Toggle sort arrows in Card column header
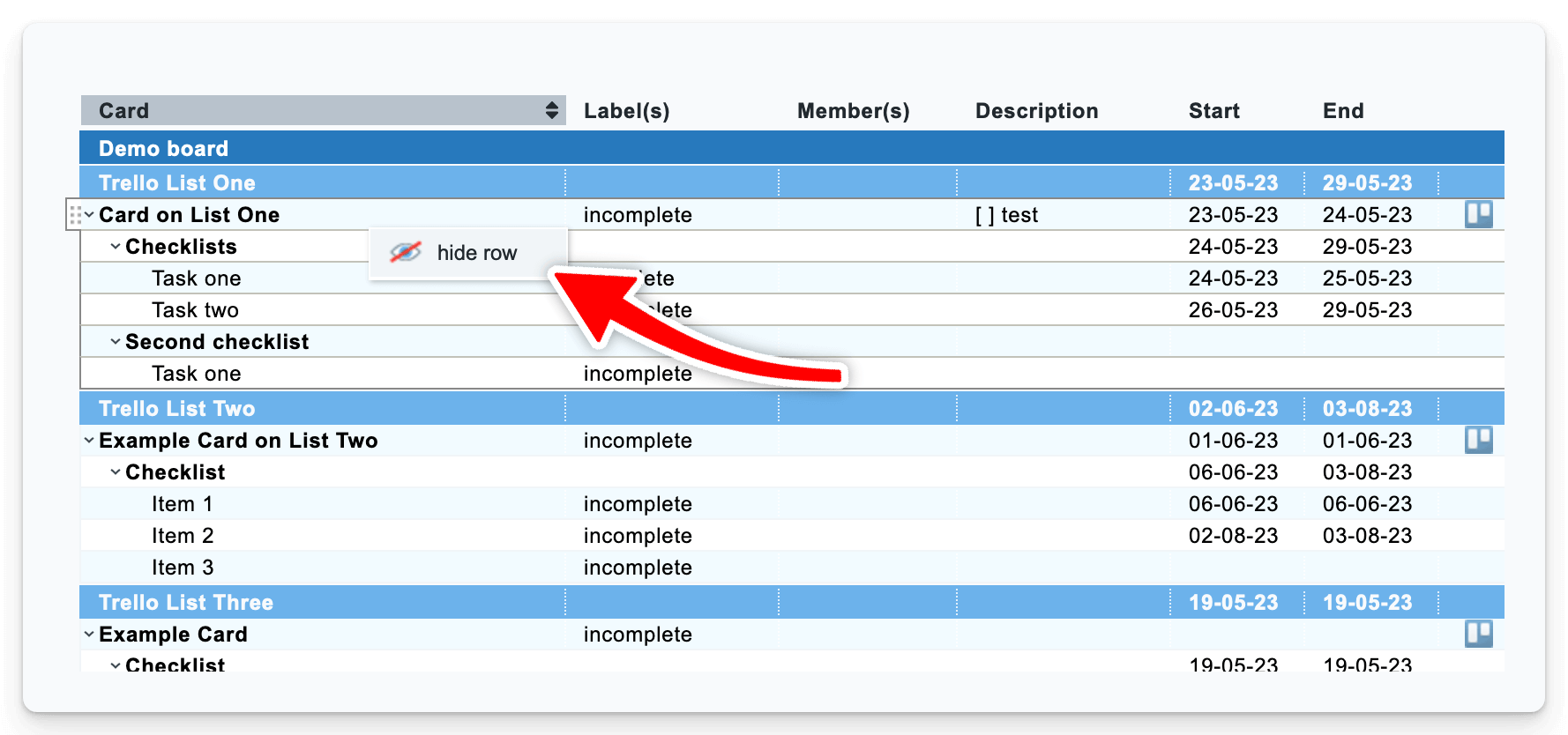 (x=552, y=110)
